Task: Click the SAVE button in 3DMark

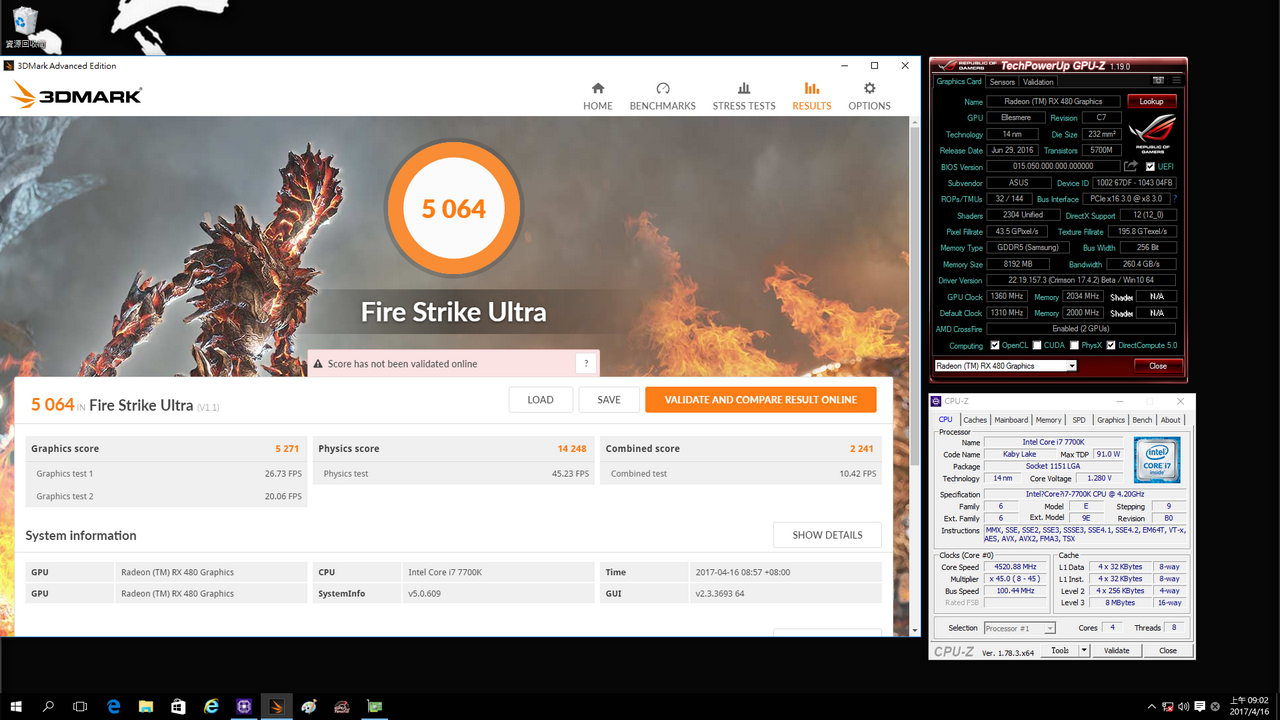Action: tap(609, 399)
